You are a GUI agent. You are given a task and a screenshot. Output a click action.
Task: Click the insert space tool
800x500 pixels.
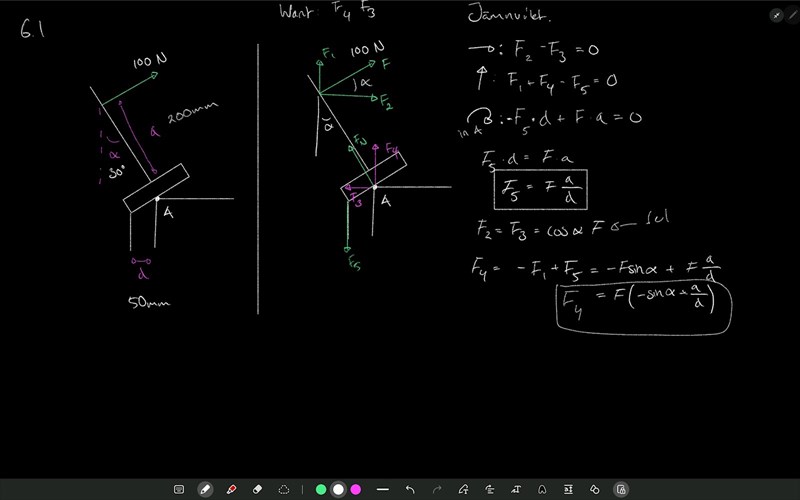[568, 489]
